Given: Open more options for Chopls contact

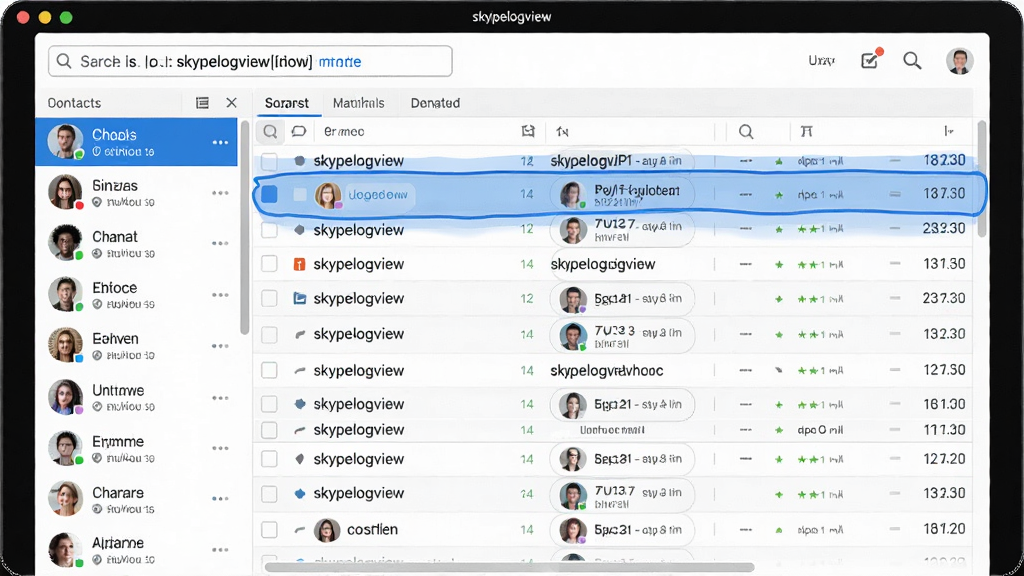Looking at the screenshot, I should point(220,142).
